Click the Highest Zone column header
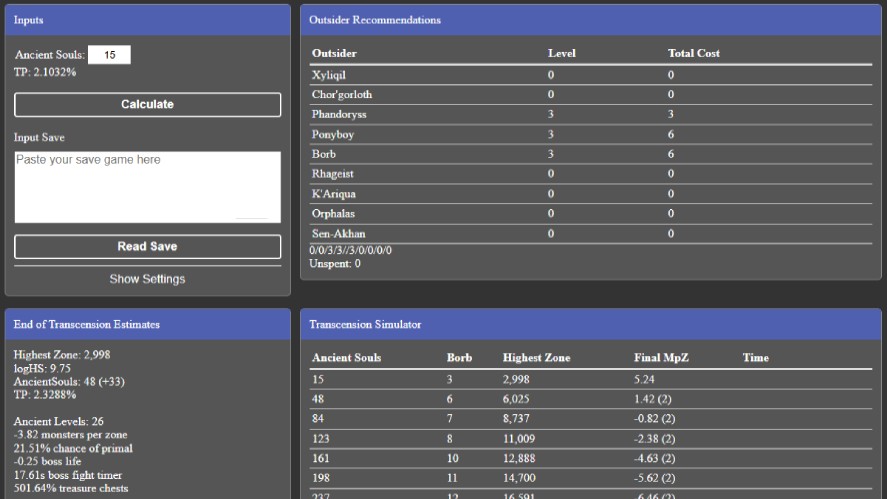The image size is (887, 499). click(x=536, y=358)
